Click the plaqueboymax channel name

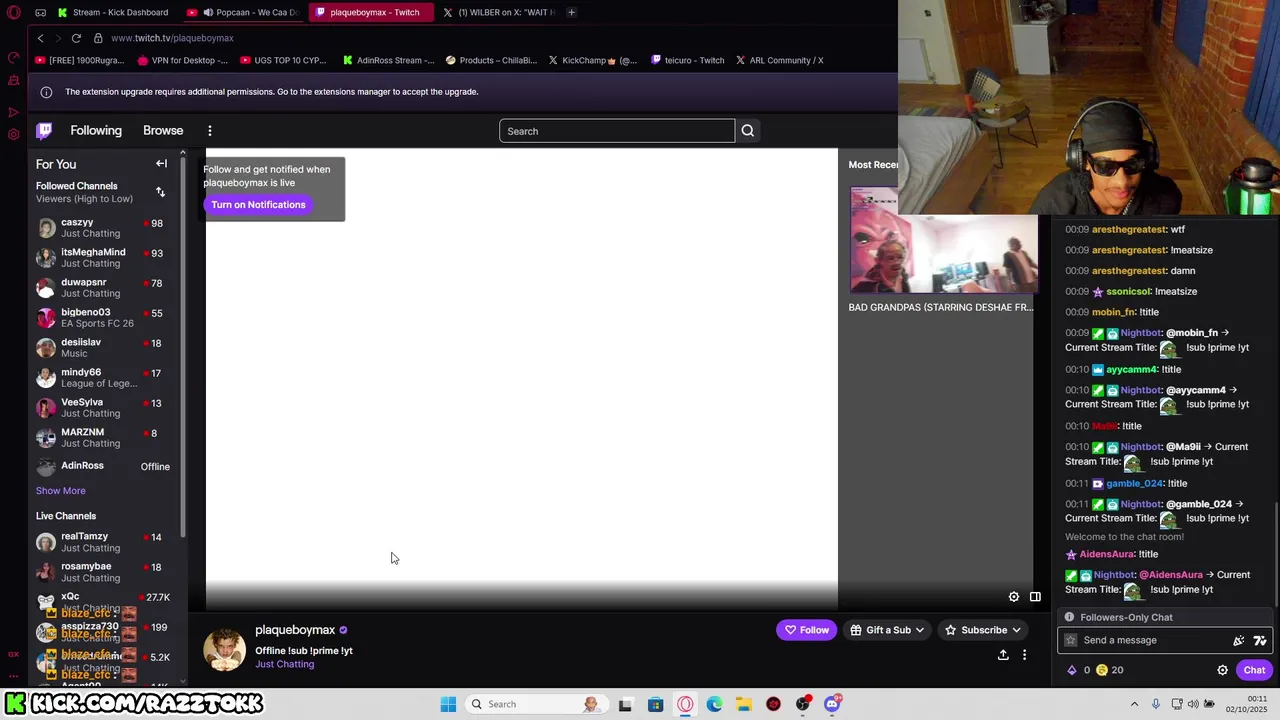[x=295, y=630]
